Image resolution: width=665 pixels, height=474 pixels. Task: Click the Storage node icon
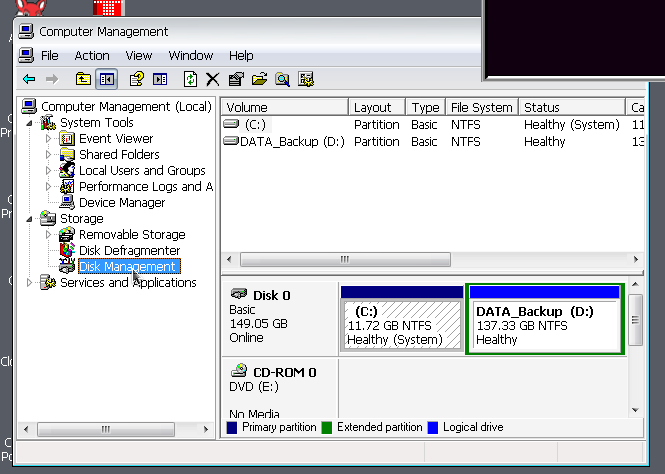[48, 218]
